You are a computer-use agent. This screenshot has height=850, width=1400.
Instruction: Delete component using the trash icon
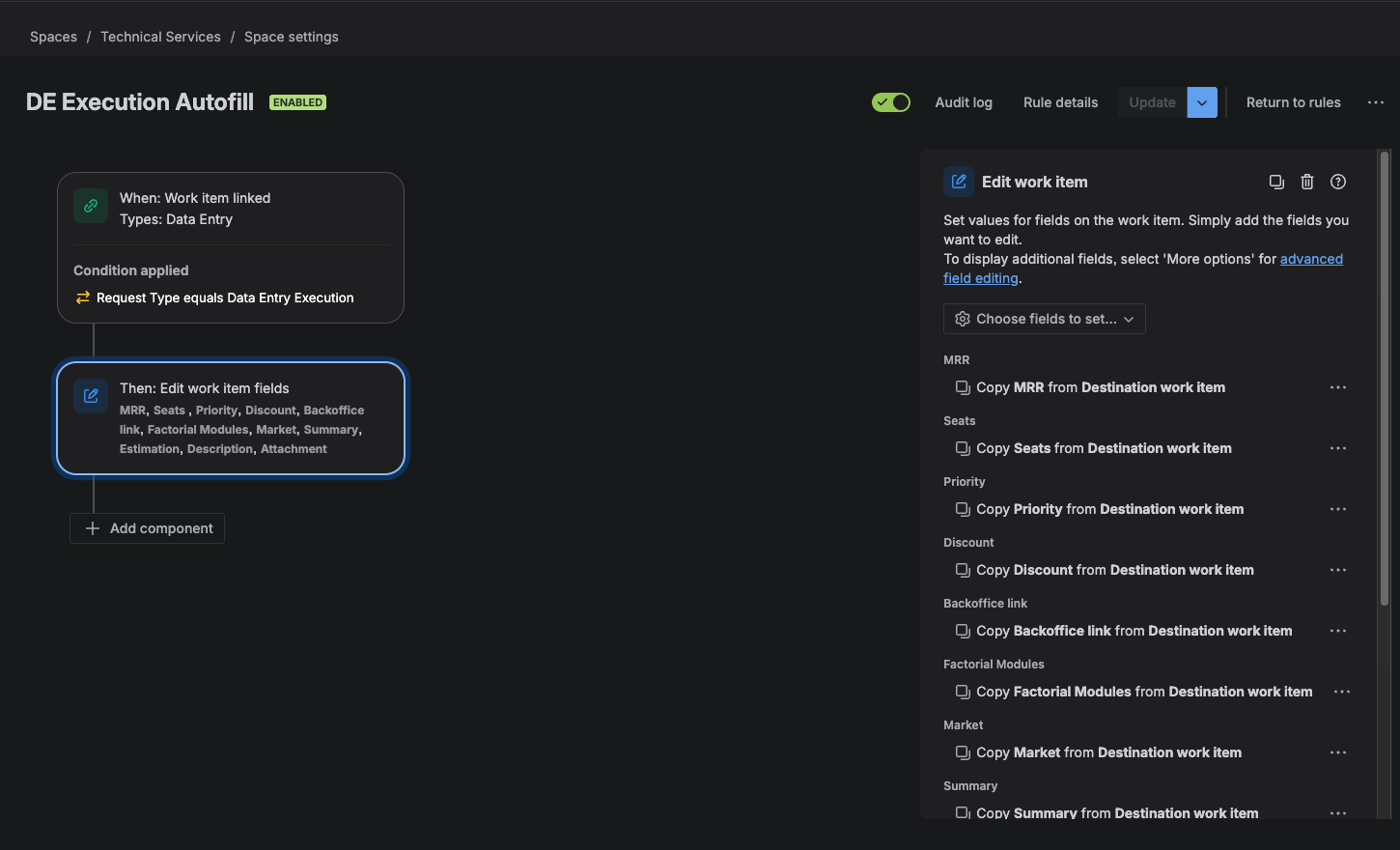pyautogui.click(x=1307, y=182)
